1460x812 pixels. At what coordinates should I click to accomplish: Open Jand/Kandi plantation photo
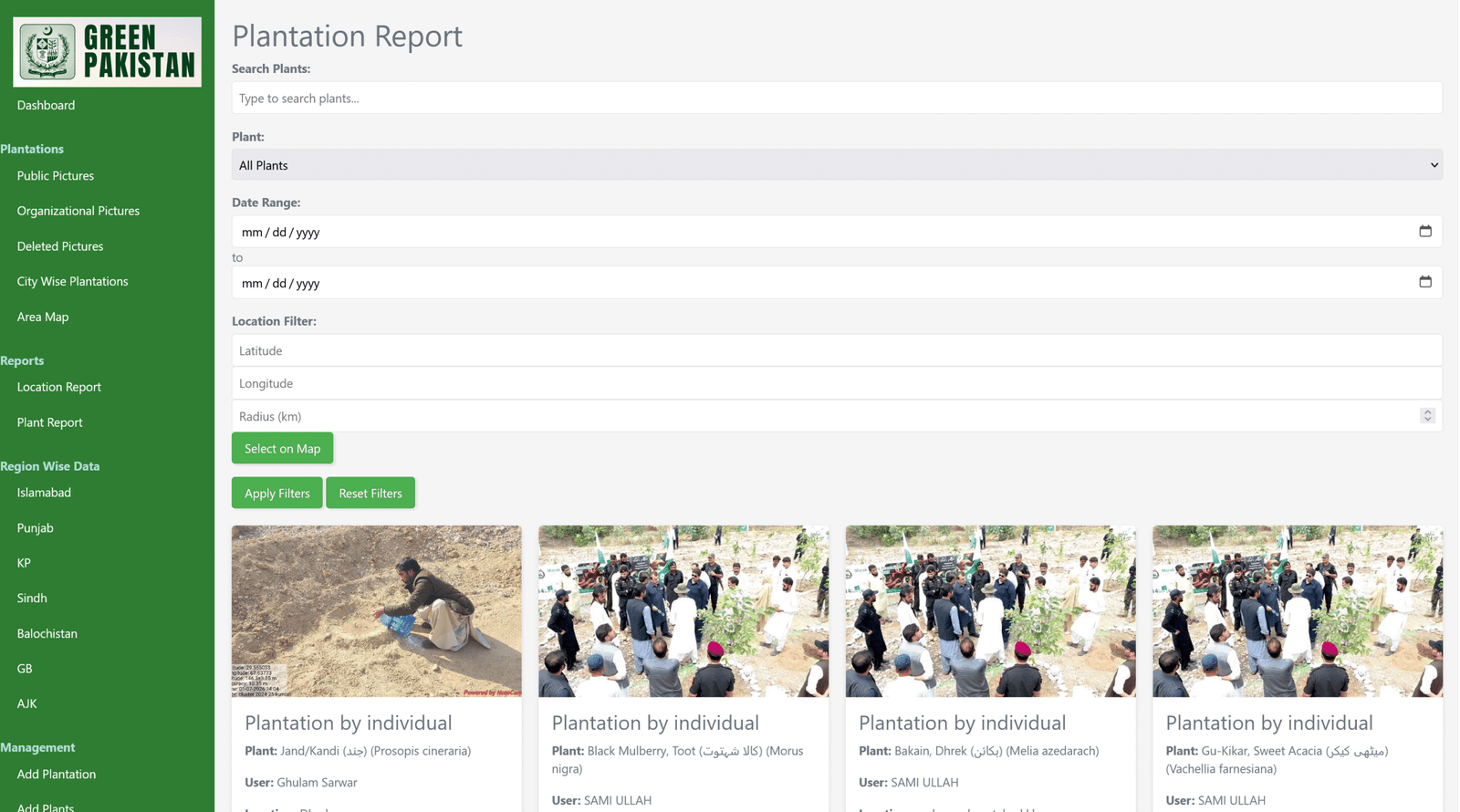point(377,611)
